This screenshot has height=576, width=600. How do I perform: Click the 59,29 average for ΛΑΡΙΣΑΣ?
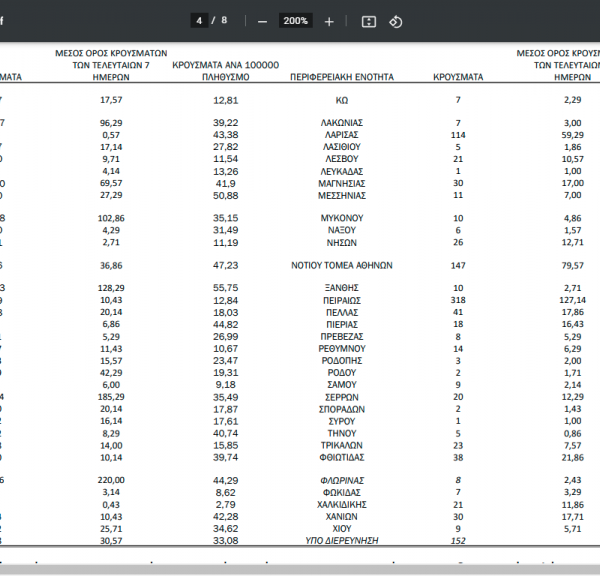click(573, 135)
